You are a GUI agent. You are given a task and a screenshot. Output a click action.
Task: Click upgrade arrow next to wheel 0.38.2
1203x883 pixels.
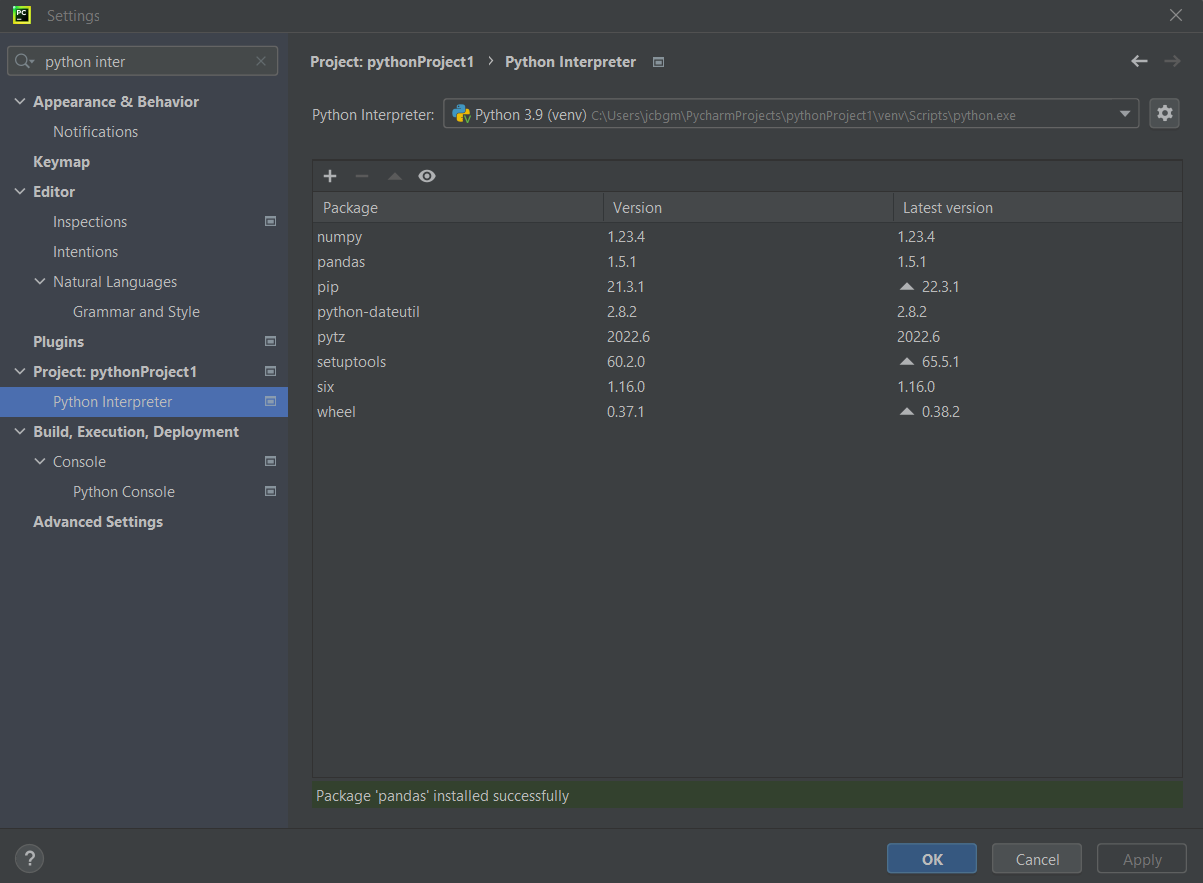tap(907, 411)
